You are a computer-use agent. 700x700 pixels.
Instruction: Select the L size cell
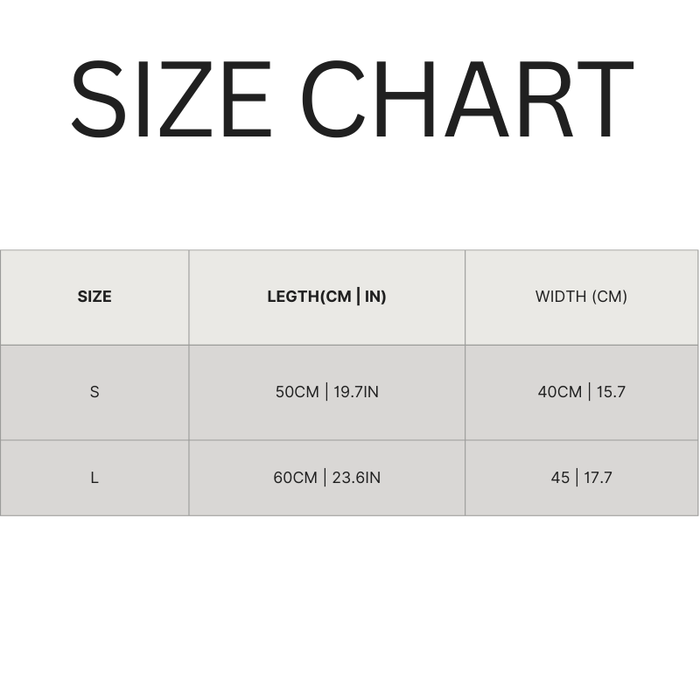pyautogui.click(x=94, y=478)
